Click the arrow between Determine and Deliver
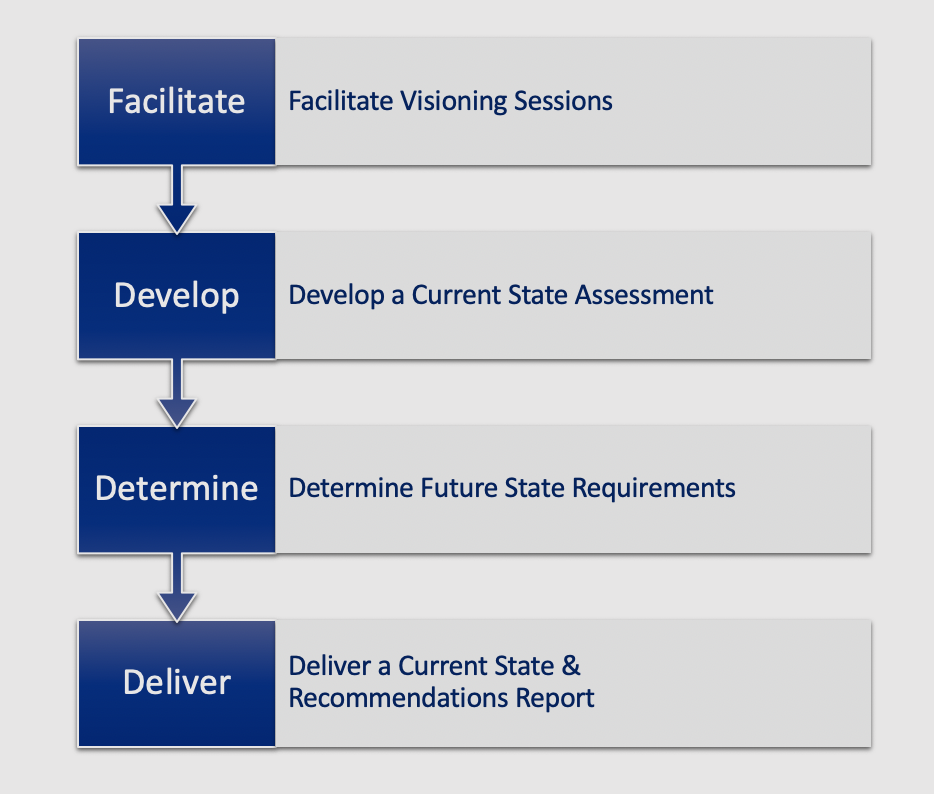The height and width of the screenshot is (794, 934). click(x=177, y=587)
